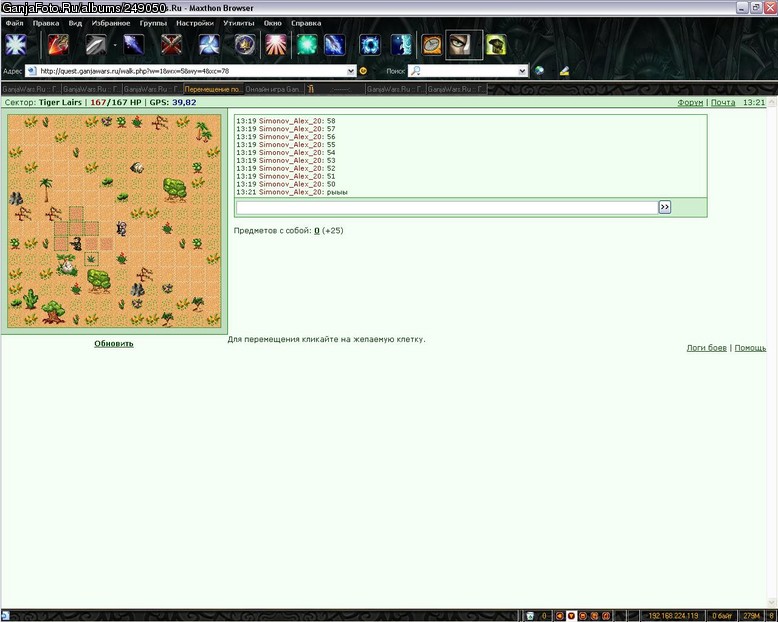Click the crossed red swords toolbar icon

[171, 45]
